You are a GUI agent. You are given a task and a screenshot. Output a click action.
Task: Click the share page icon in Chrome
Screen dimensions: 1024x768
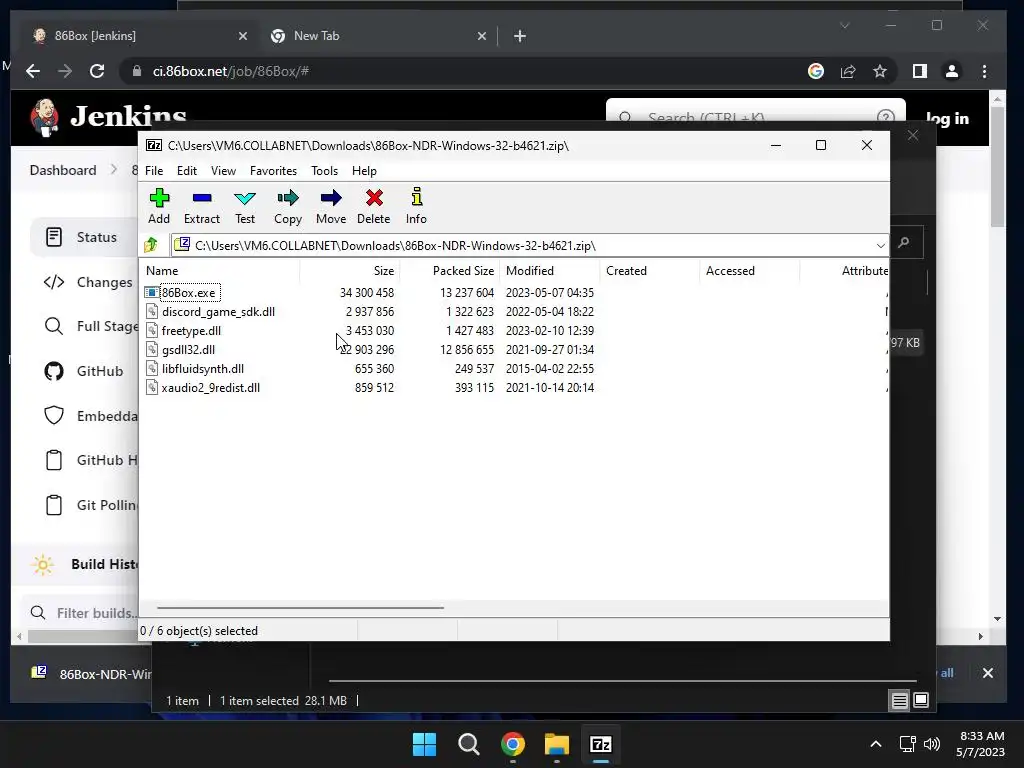[x=848, y=71]
